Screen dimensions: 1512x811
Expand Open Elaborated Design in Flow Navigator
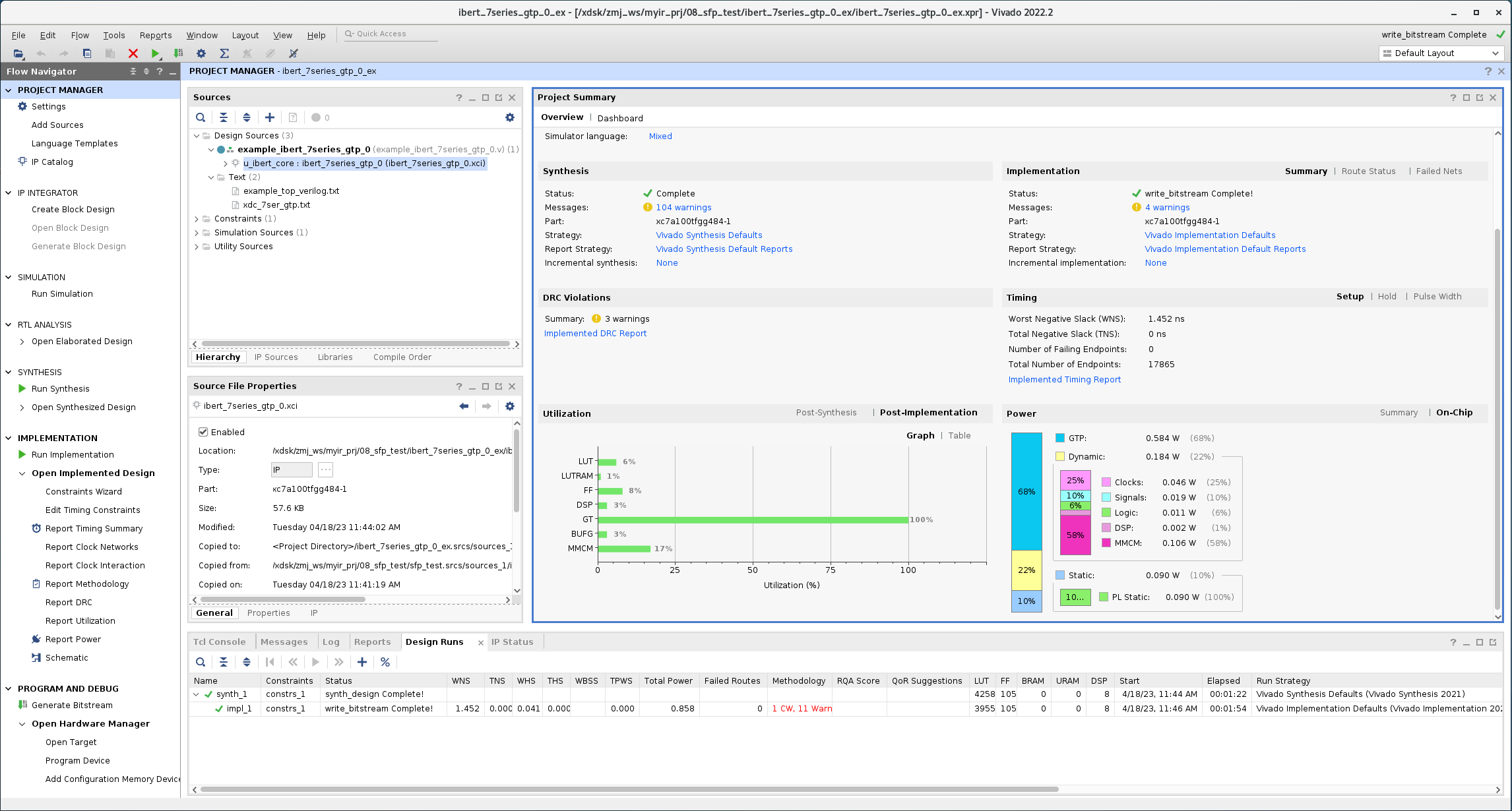[22, 342]
